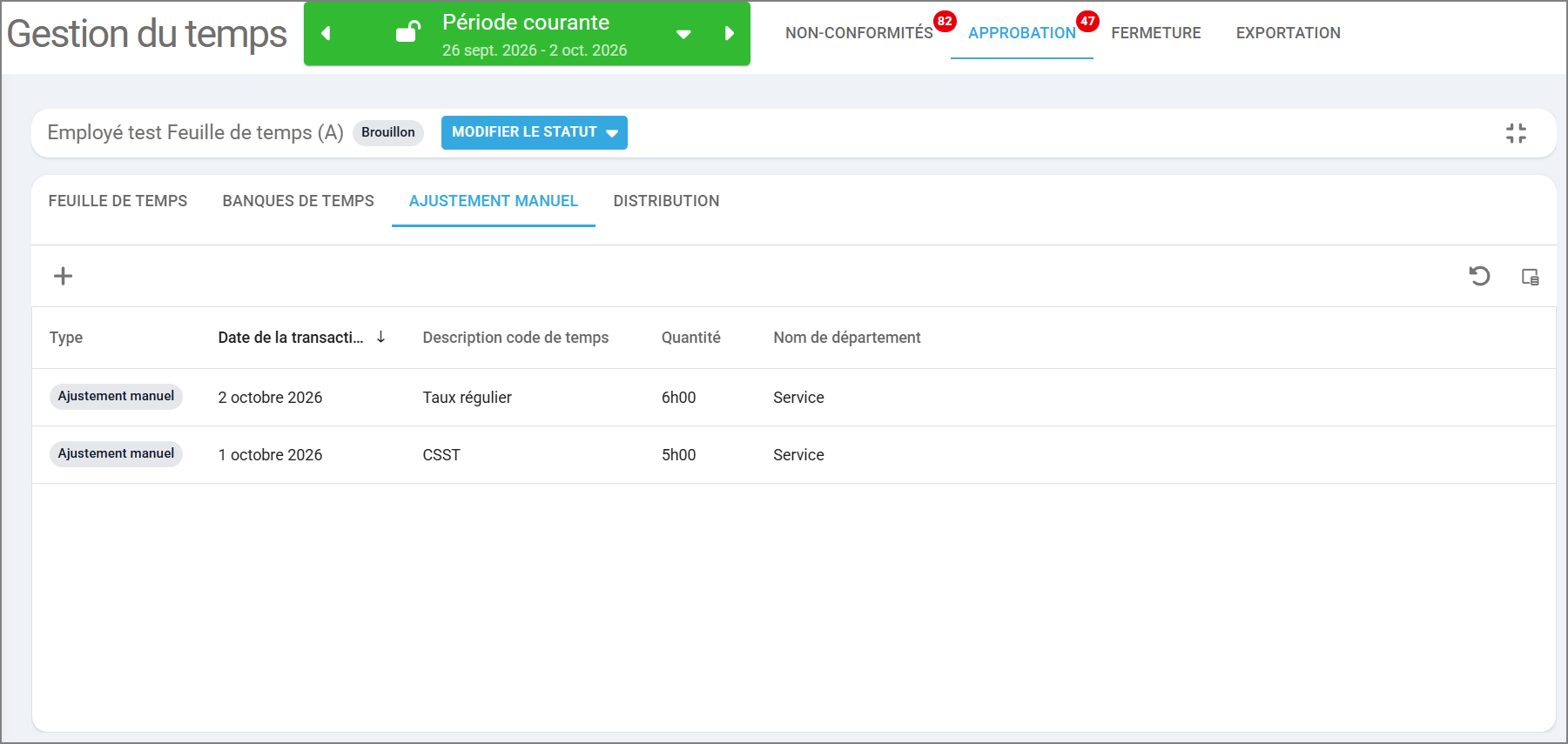
Task: Click the unlocked padlock icon
Action: click(407, 32)
